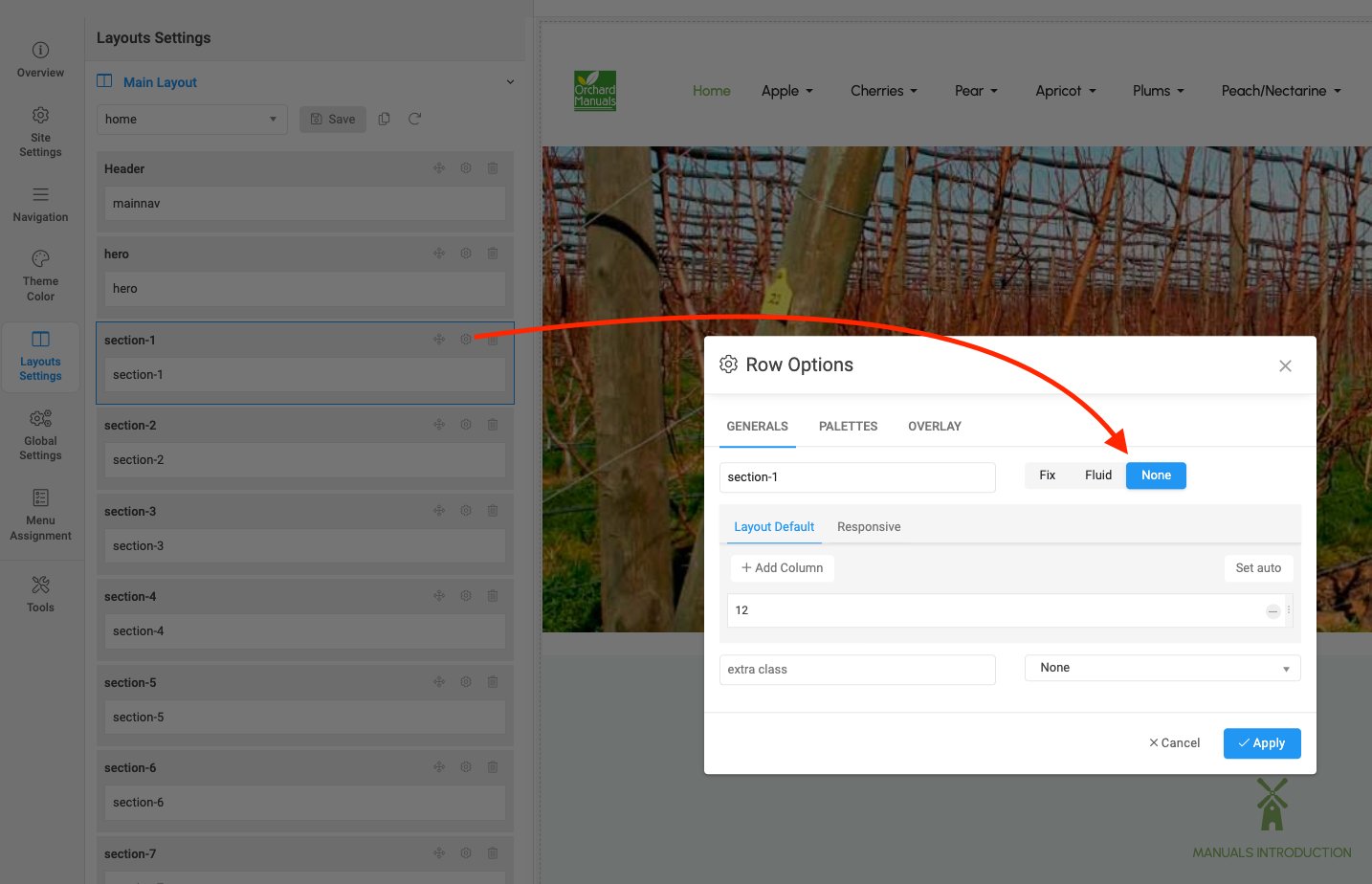Collapse the Main Layout chevron
Viewport: 1372px width, 884px height.
coord(510,82)
